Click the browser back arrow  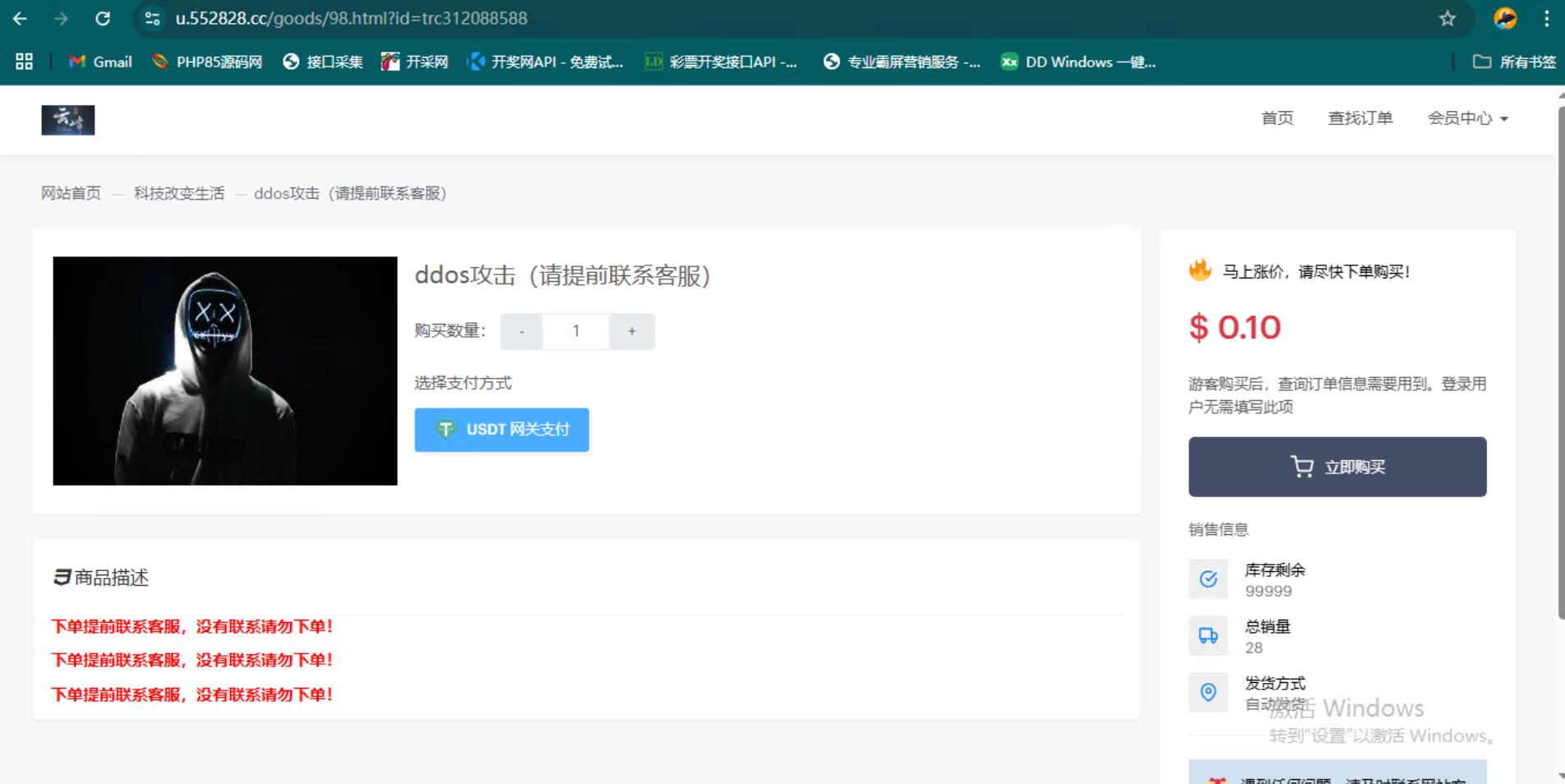[x=21, y=18]
